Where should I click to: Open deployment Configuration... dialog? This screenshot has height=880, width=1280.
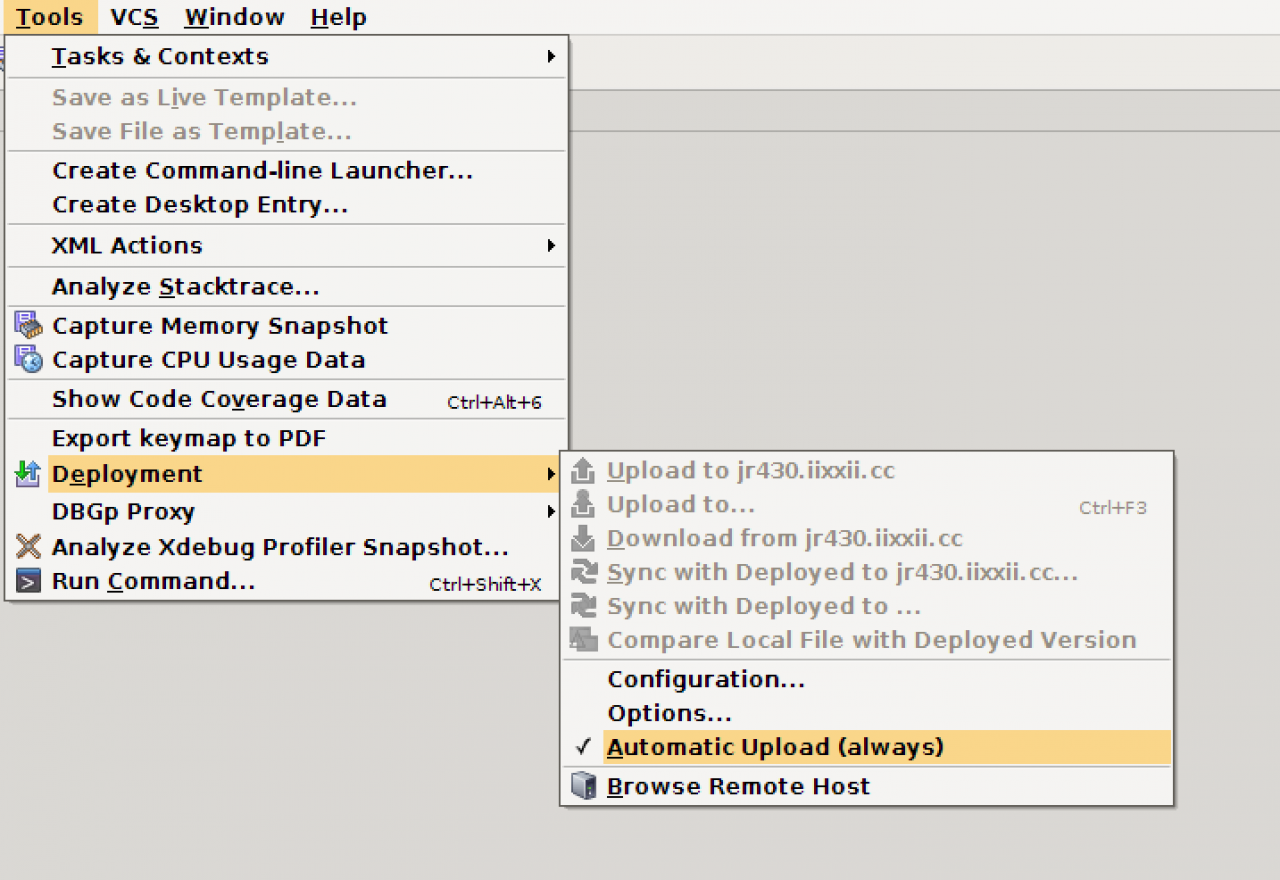click(706, 680)
